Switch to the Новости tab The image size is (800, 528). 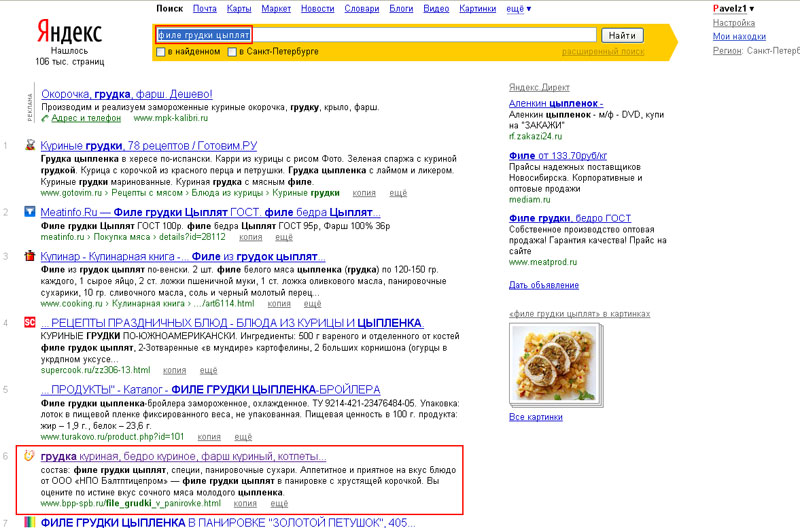click(x=317, y=9)
